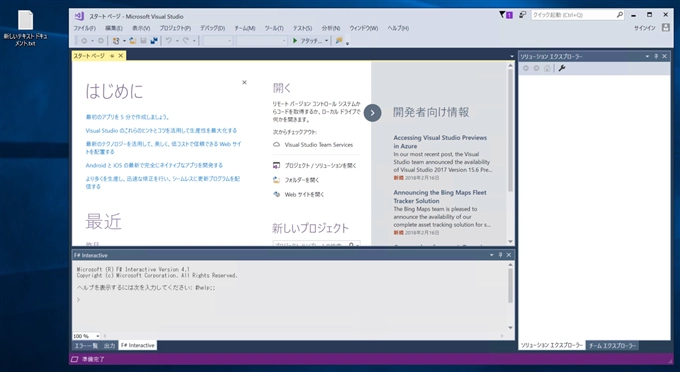This screenshot has width=680, height=372.
Task: Click the サインイン link
Action: click(x=644, y=28)
